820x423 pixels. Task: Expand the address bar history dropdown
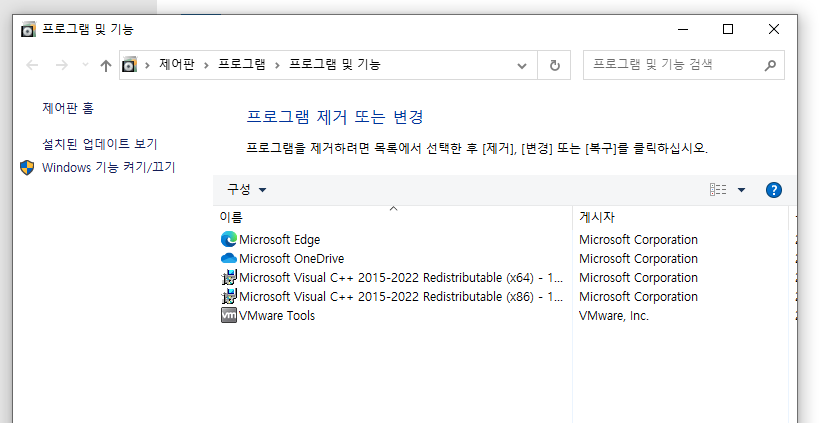(521, 66)
